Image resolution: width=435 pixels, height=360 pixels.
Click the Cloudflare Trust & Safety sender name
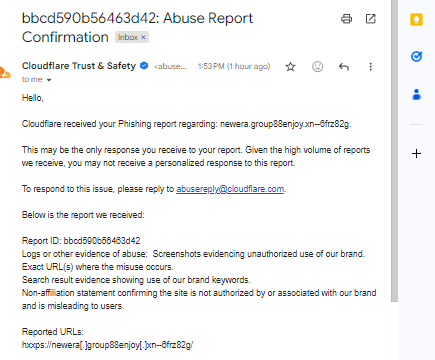click(x=79, y=66)
